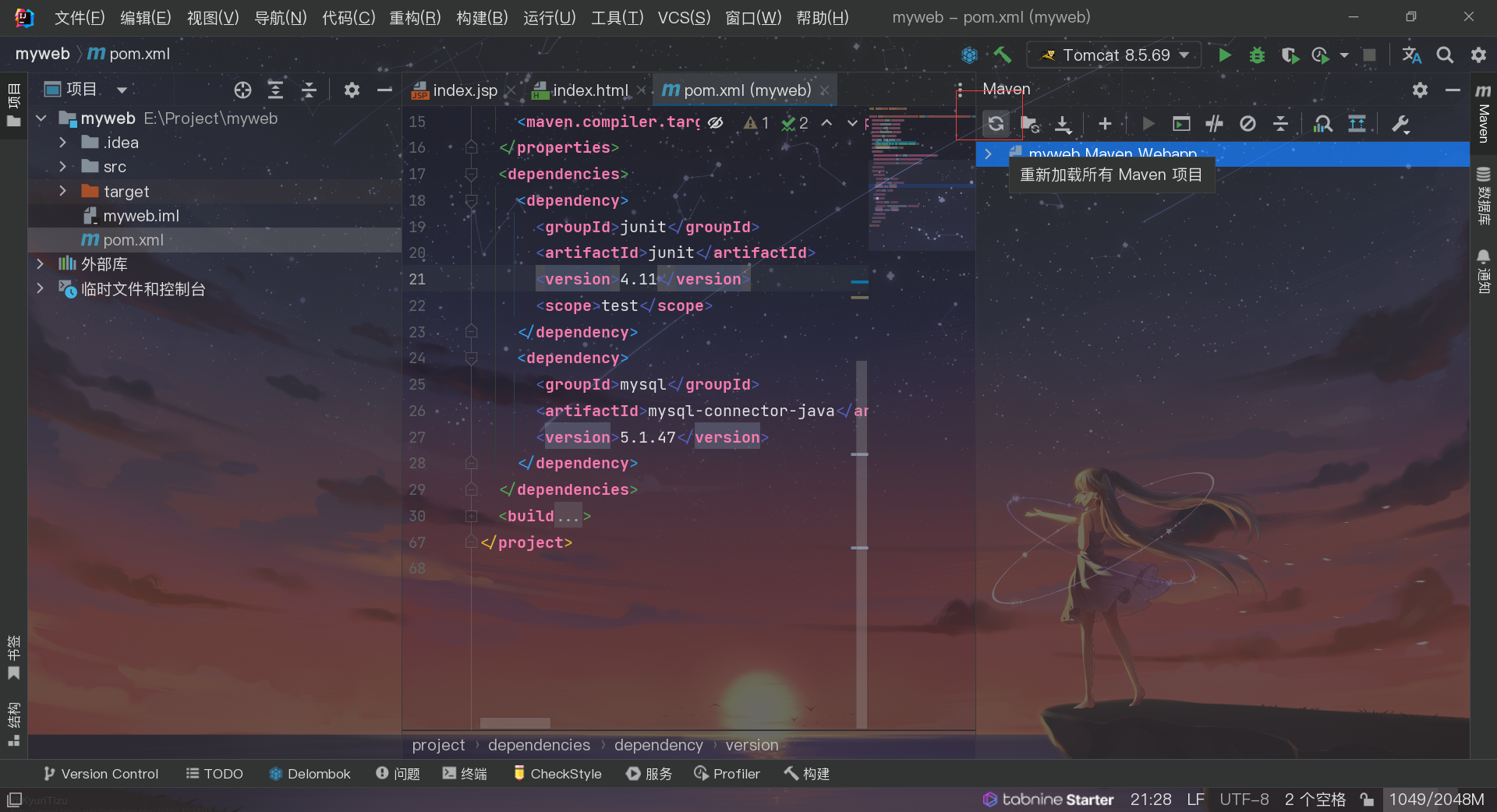Screen dimensions: 1497x812
Task: Expand 临时文件和控制台 node
Action: [41, 288]
